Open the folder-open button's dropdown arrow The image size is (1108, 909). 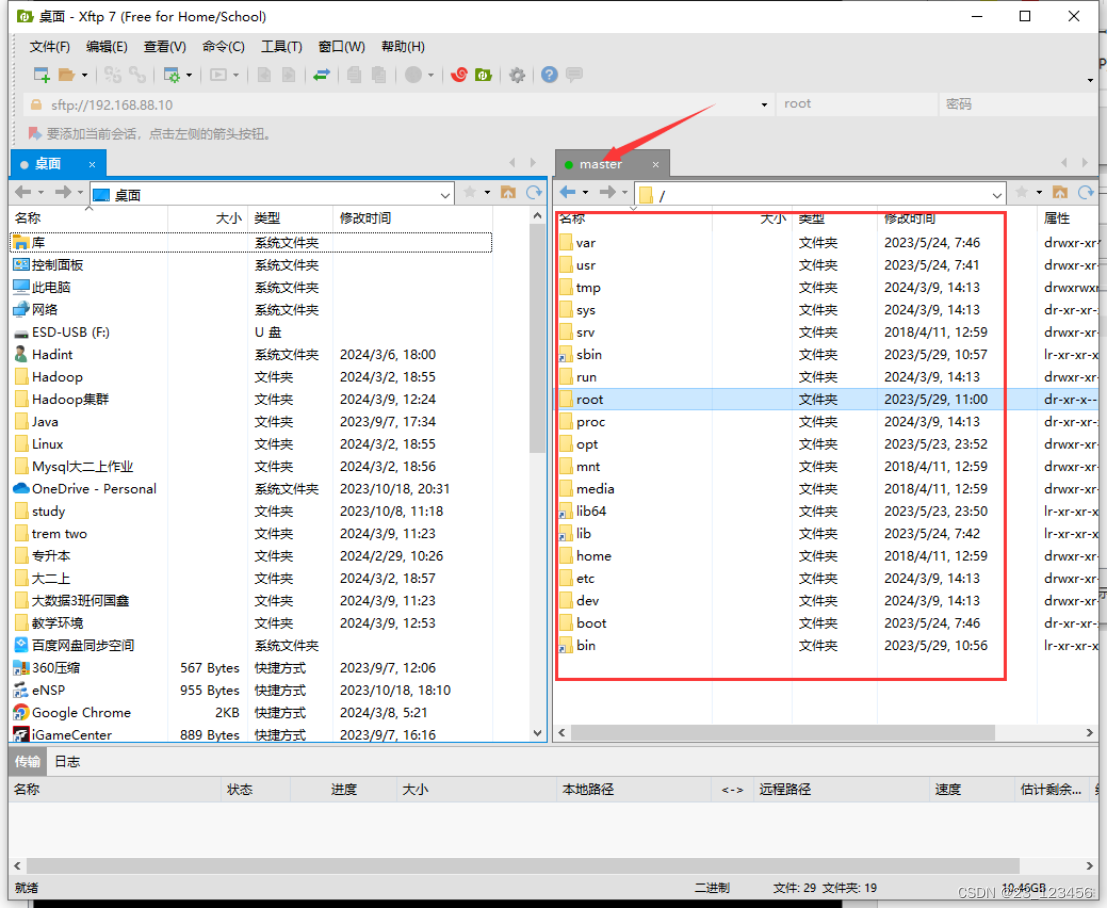[x=85, y=75]
